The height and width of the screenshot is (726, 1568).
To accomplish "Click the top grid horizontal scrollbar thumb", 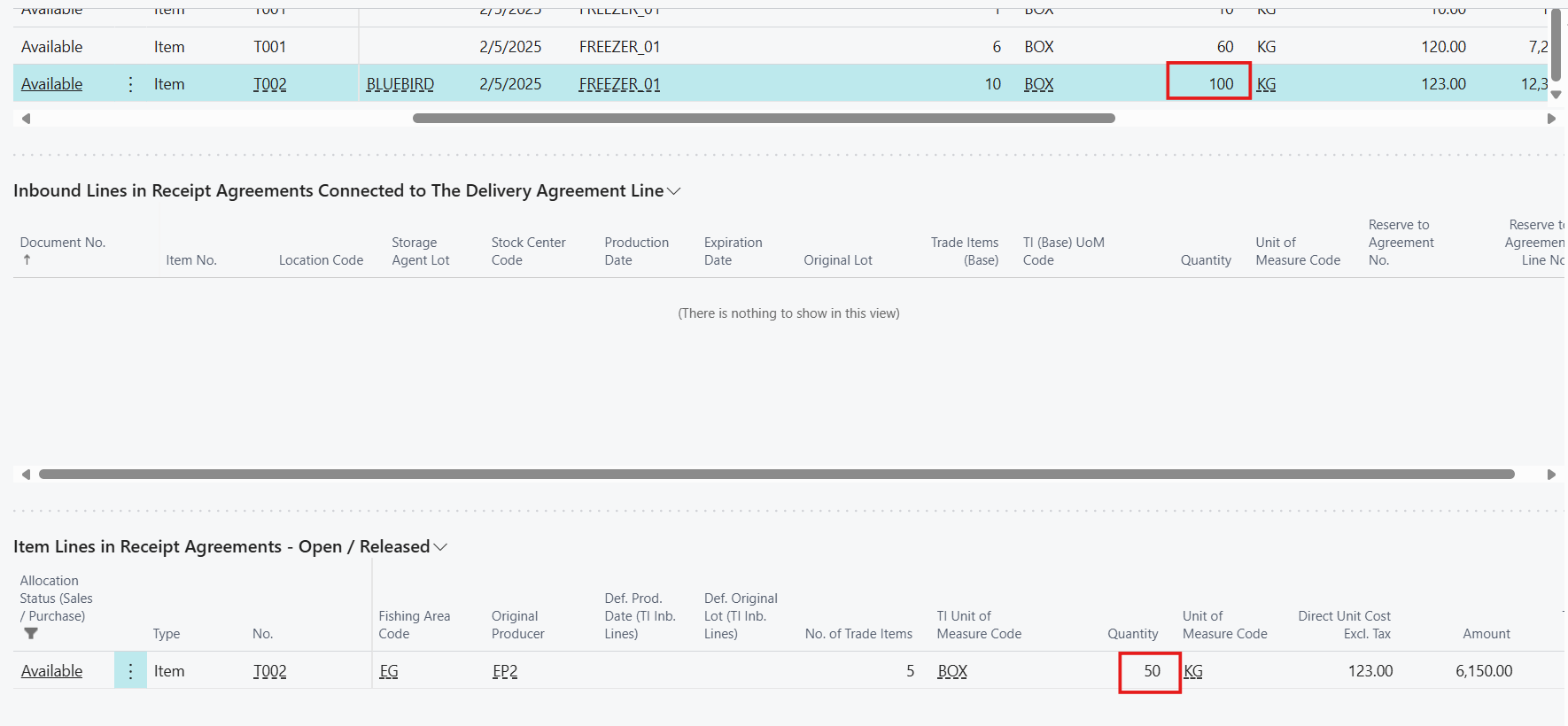I will click(x=763, y=119).
